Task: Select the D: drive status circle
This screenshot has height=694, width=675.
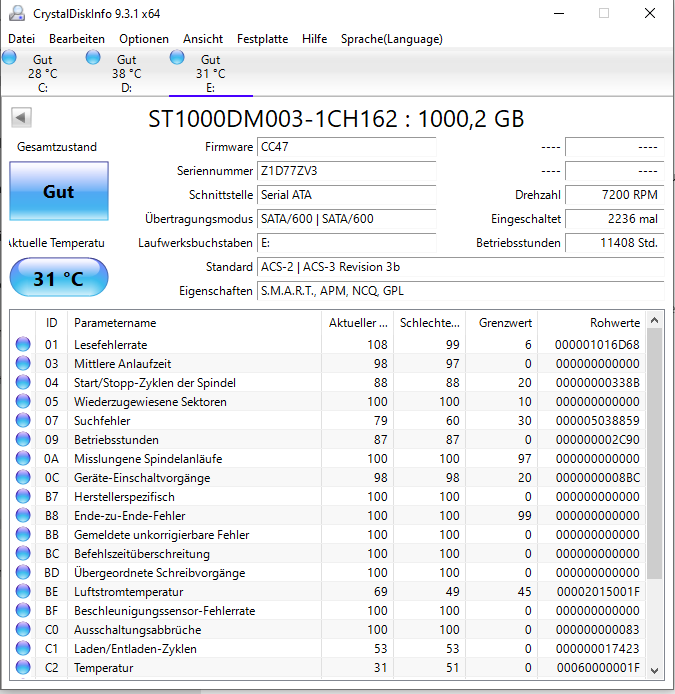Action: coord(93,58)
